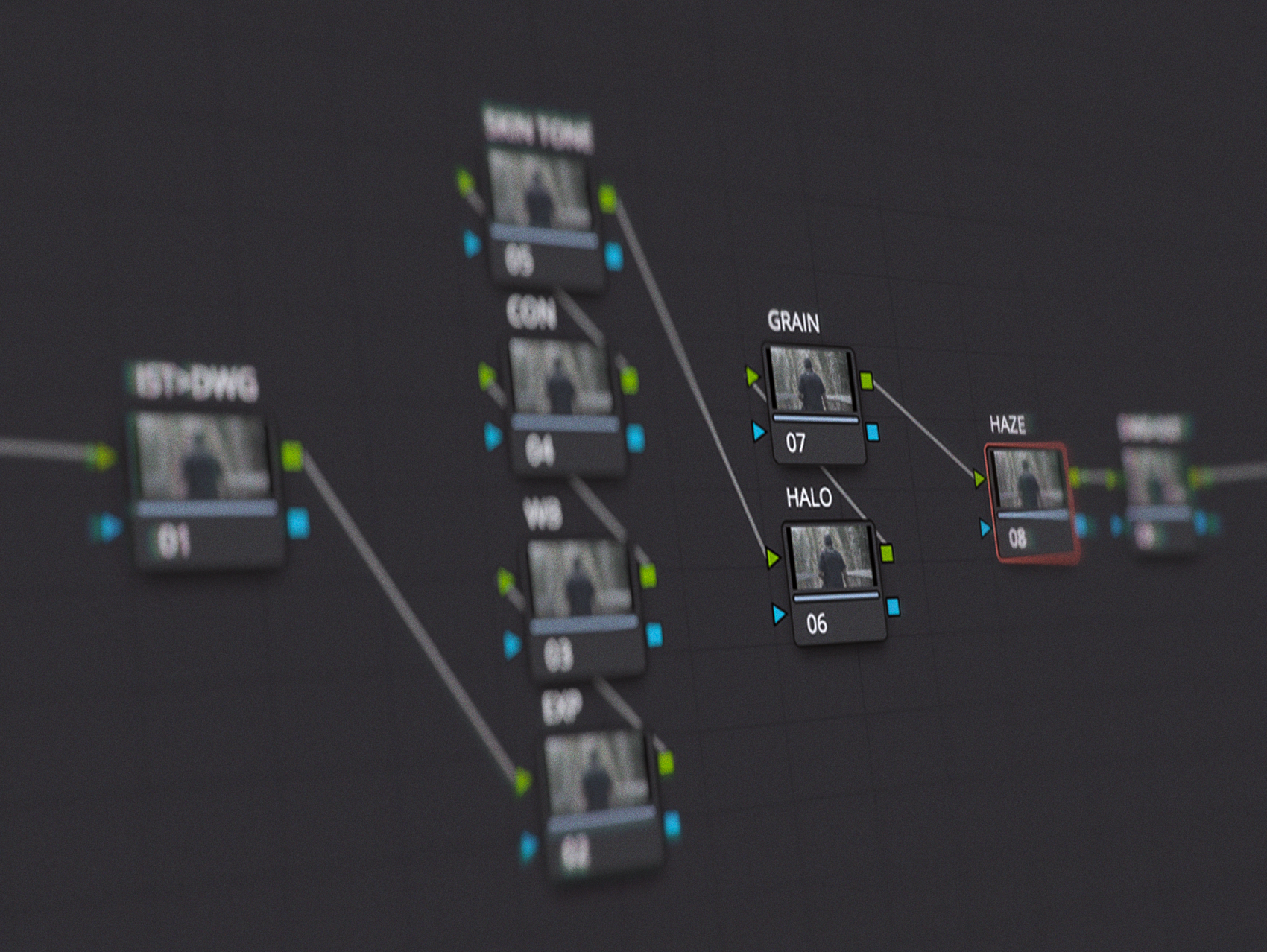
Task: Click green RGB output square of HALO node
Action: coord(886,553)
